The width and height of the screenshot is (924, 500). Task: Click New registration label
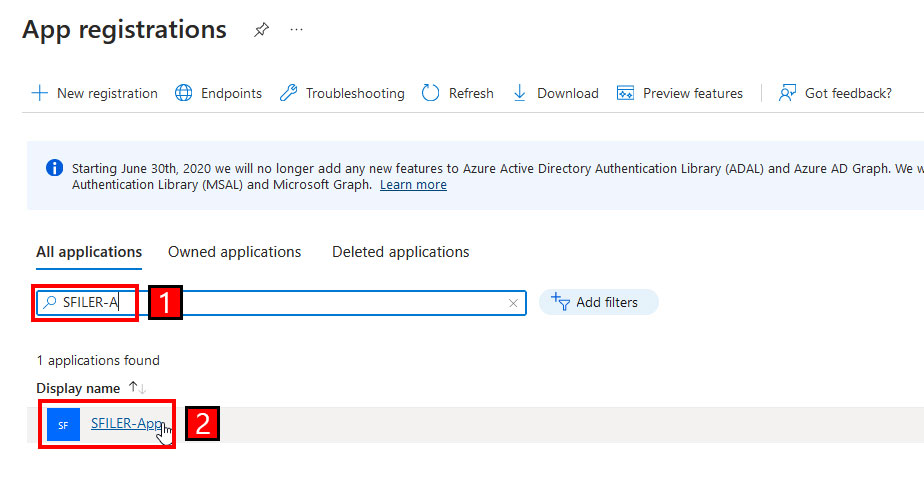pos(107,93)
